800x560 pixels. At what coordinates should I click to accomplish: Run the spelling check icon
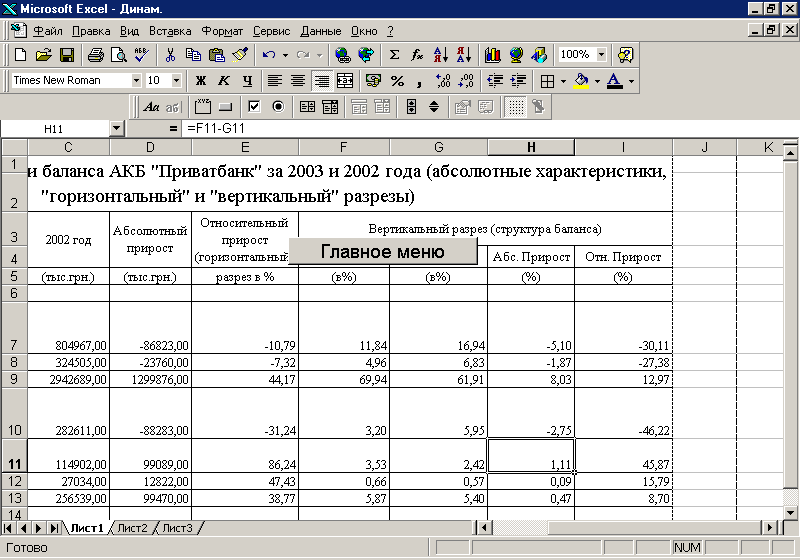click(141, 55)
